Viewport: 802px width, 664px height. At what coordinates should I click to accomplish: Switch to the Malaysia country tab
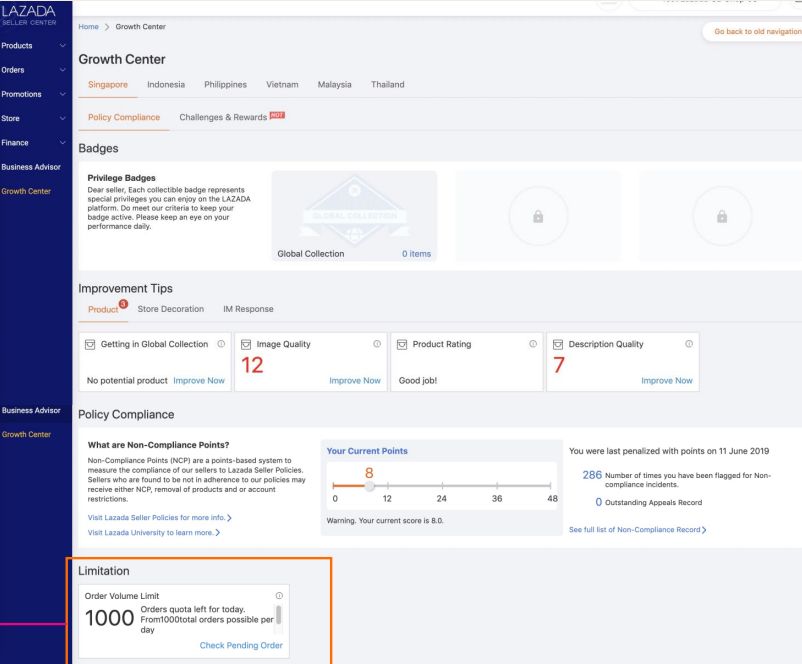tap(335, 84)
